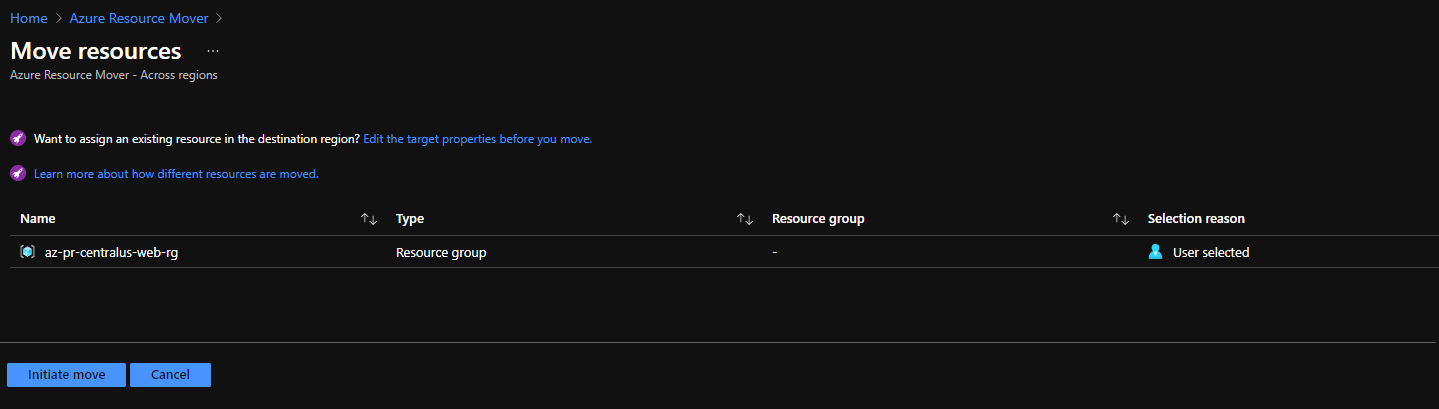Screen dimensions: 1439x409
Task: Click the rocket icon beside 'Want to assign'
Action: pyautogui.click(x=17, y=139)
